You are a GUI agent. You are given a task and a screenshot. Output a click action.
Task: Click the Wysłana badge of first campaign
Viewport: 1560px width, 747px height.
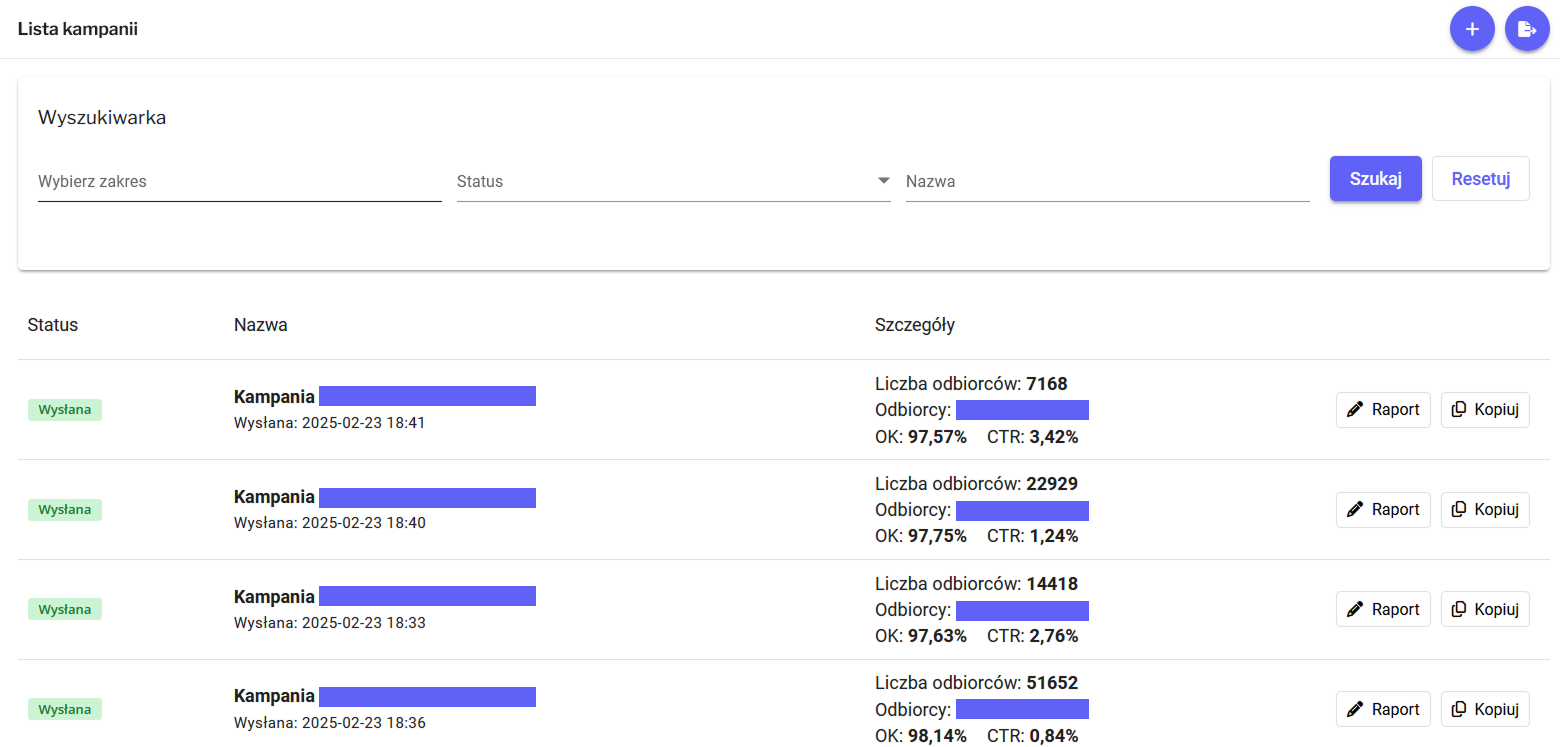[65, 410]
